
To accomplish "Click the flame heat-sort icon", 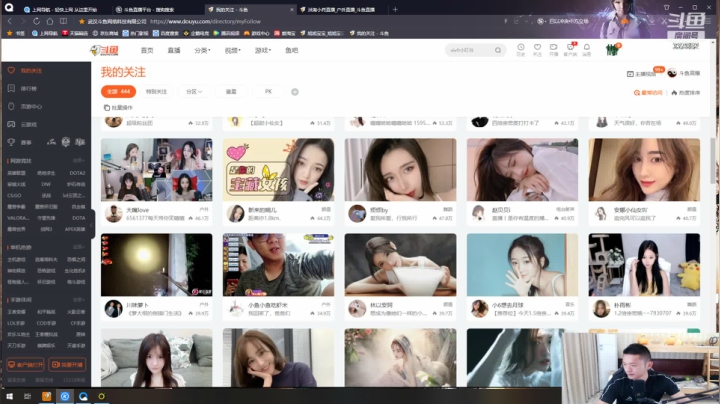I will 674,93.
